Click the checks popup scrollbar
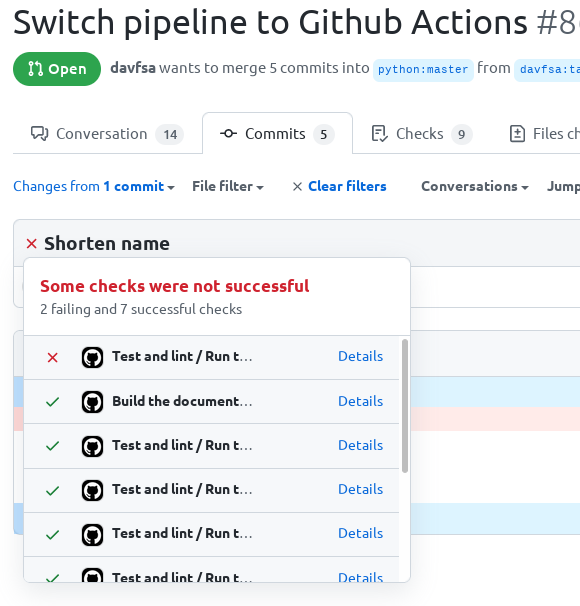 pyautogui.click(x=405, y=406)
